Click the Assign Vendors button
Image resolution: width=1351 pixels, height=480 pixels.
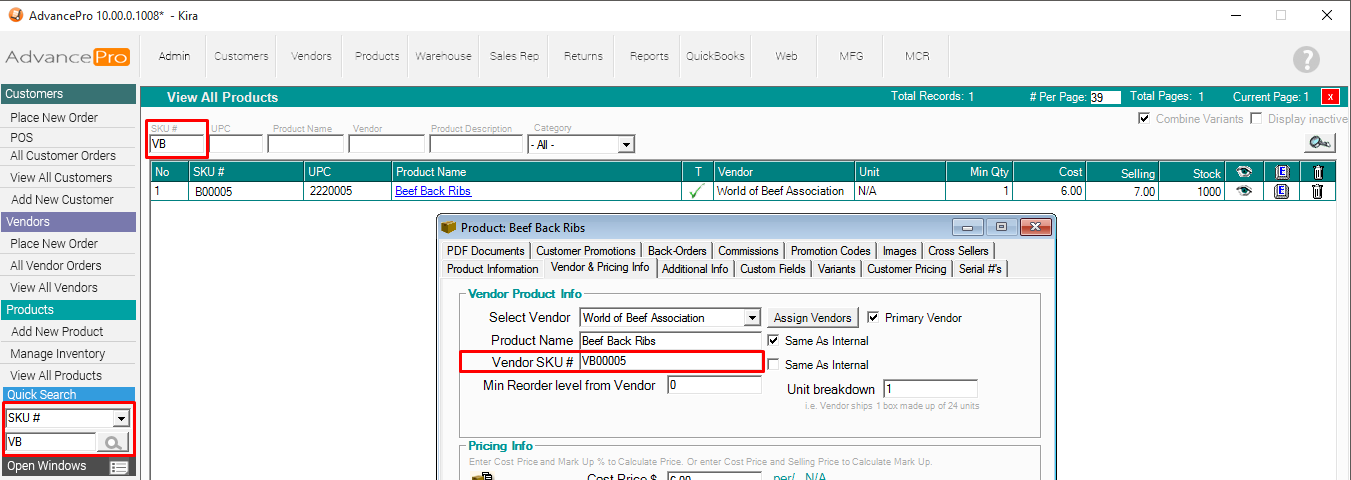(x=813, y=318)
